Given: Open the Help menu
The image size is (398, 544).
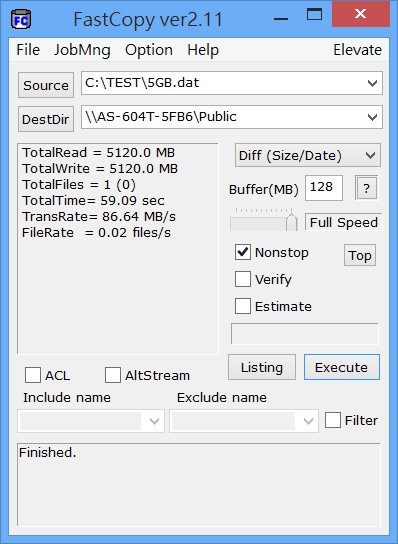Looking at the screenshot, I should (x=203, y=50).
